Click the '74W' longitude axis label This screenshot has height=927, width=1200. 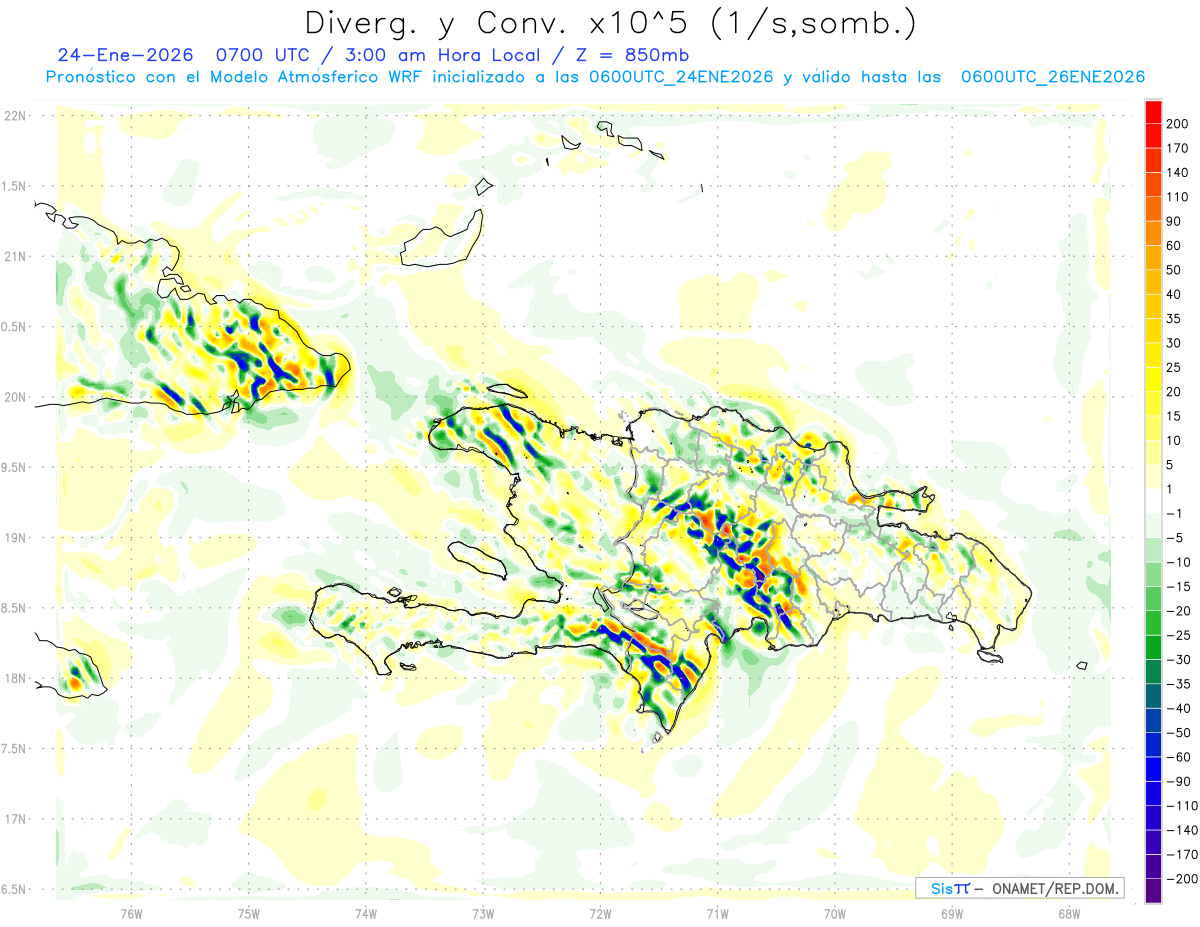pos(366,914)
